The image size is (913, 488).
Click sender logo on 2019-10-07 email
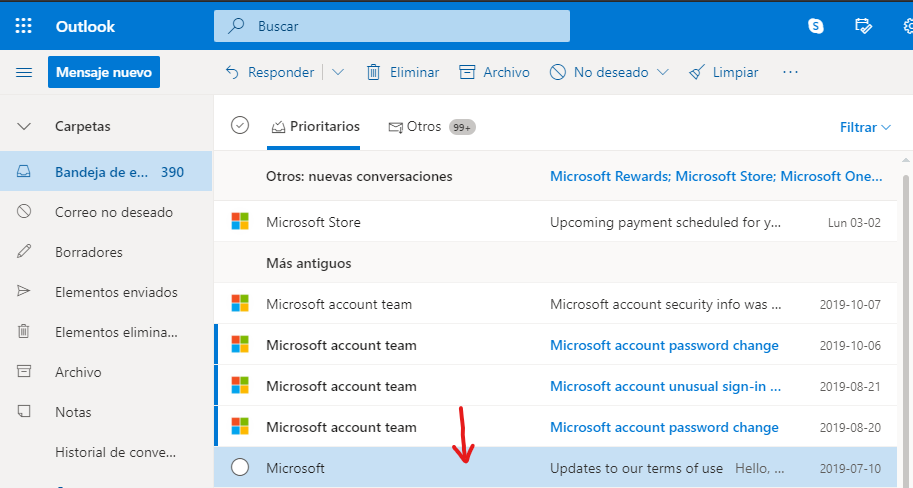(240, 303)
